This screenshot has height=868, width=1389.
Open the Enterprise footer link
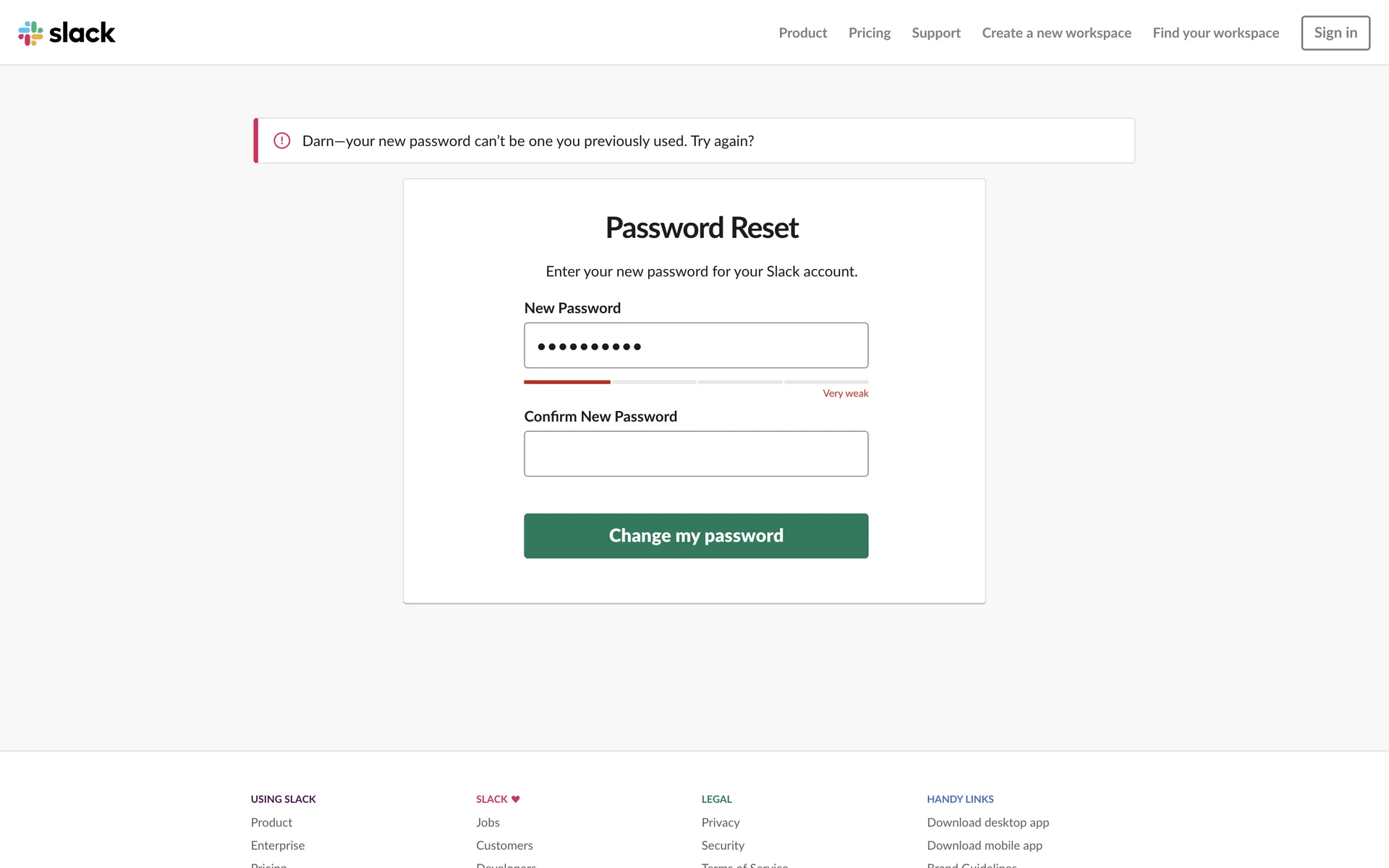coord(277,846)
